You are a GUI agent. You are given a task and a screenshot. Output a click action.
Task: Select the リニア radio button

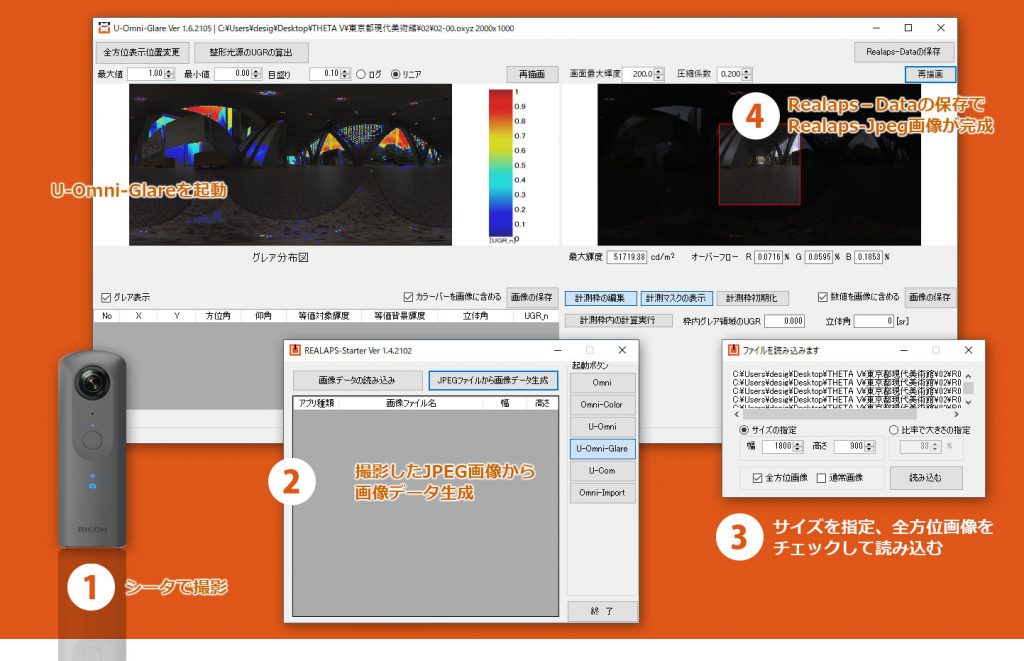(x=395, y=74)
